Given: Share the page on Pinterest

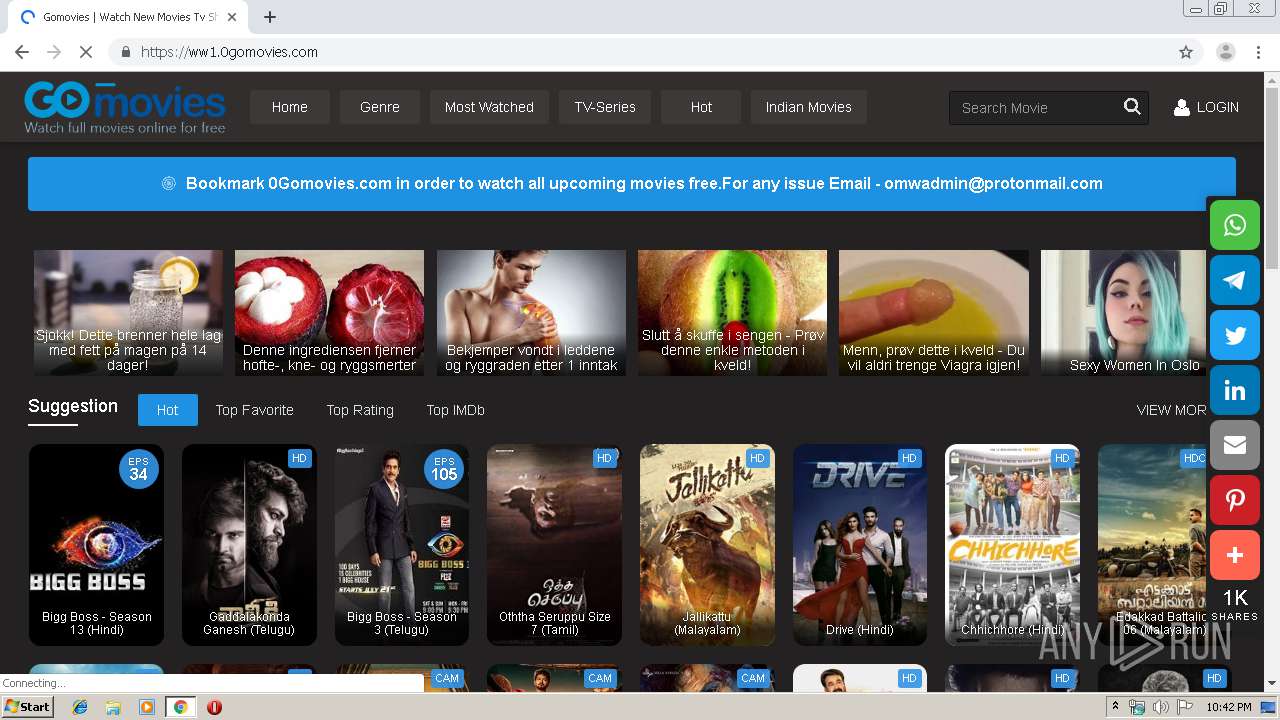Looking at the screenshot, I should pos(1235,500).
